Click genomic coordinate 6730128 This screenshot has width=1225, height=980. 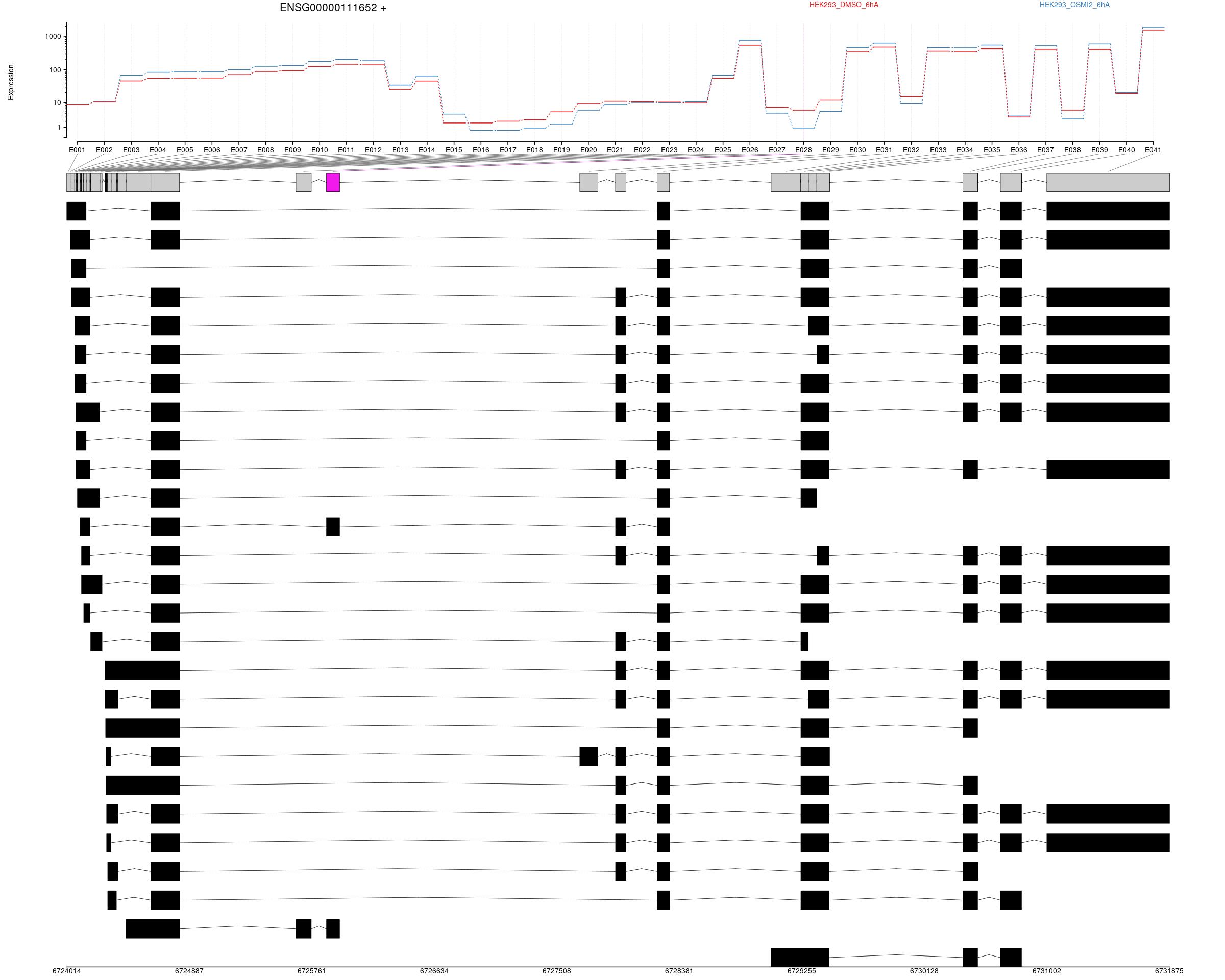click(924, 971)
